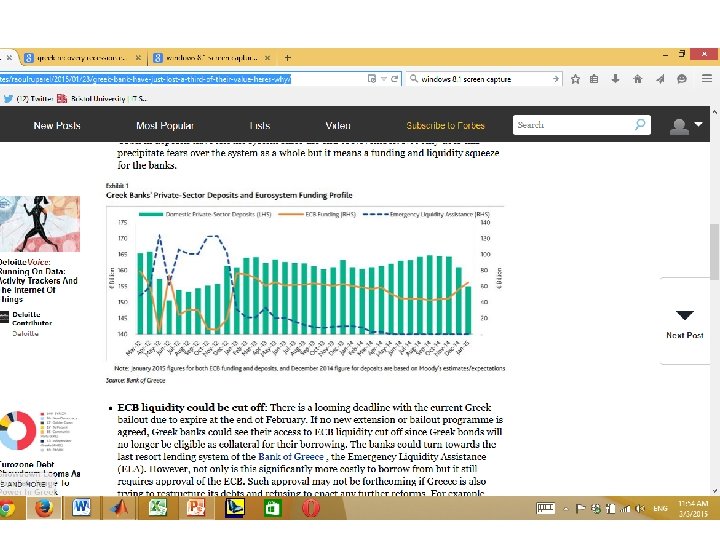This screenshot has width=720, height=540.
Task: Open the taskbar clock showing 11:54 AM
Action: [693, 508]
